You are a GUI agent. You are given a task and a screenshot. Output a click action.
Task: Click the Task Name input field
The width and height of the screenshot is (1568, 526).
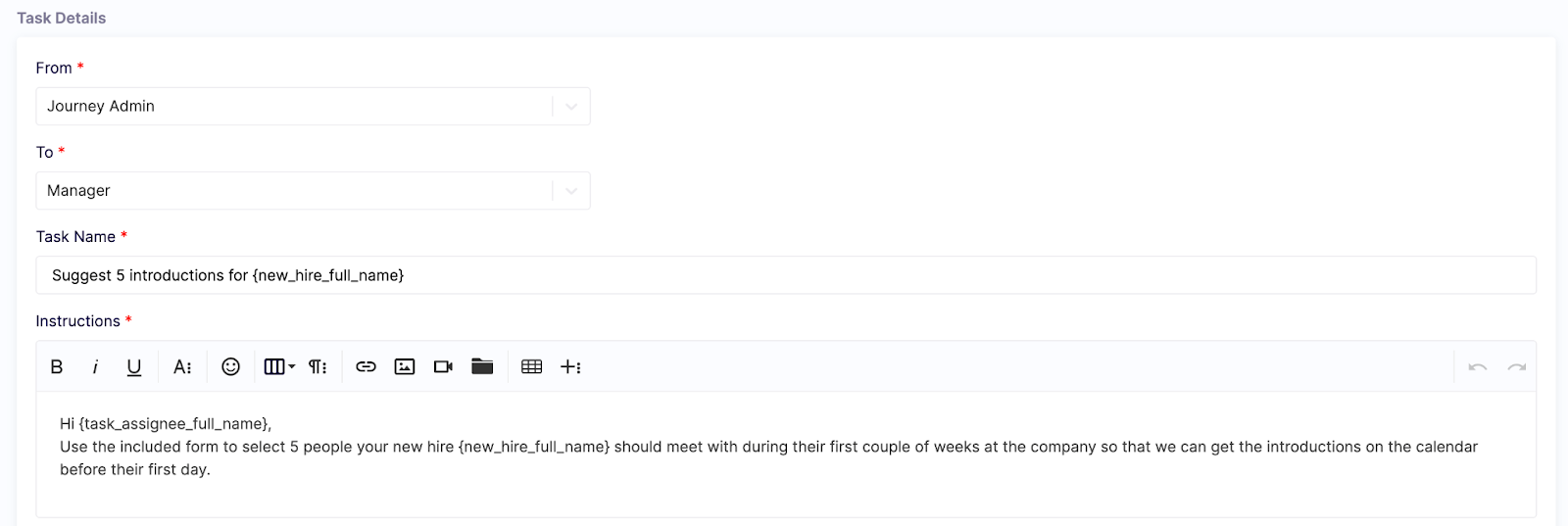coord(786,275)
